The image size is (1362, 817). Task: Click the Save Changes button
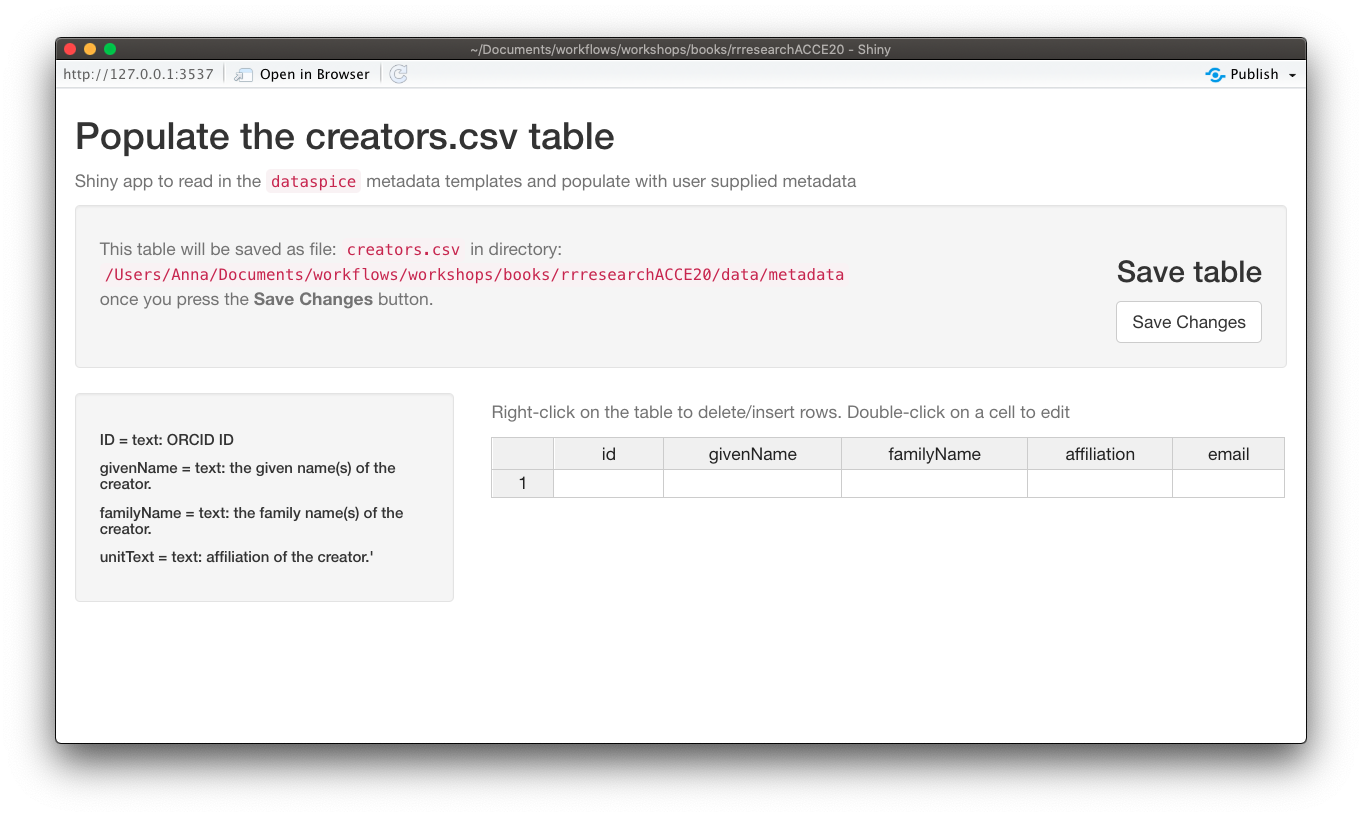pyautogui.click(x=1189, y=322)
